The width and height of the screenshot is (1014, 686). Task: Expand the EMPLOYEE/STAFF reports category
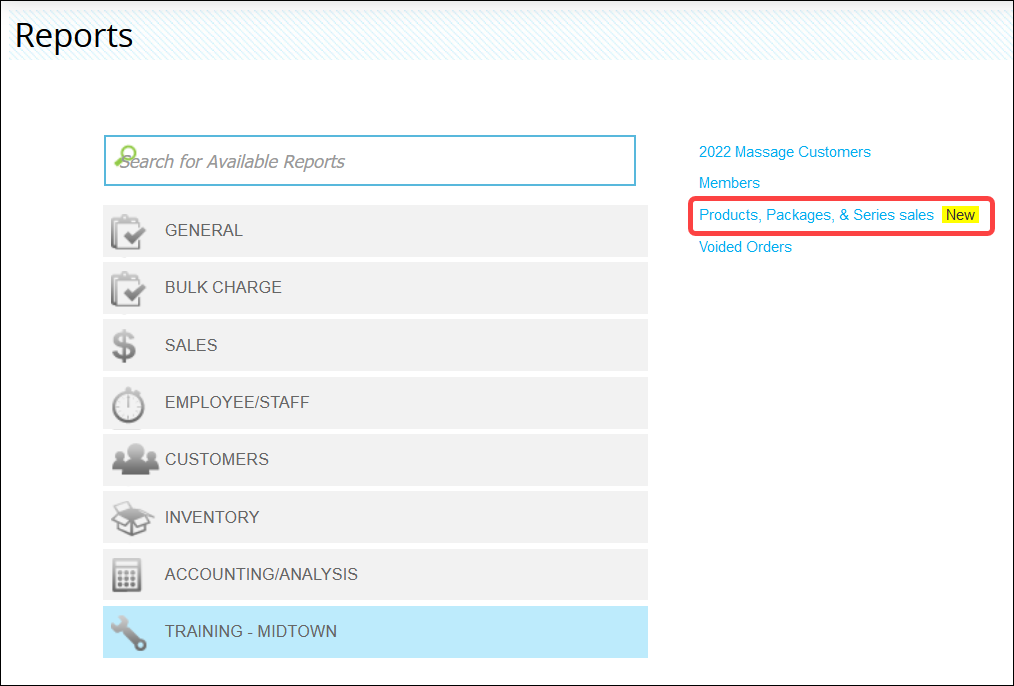point(375,403)
